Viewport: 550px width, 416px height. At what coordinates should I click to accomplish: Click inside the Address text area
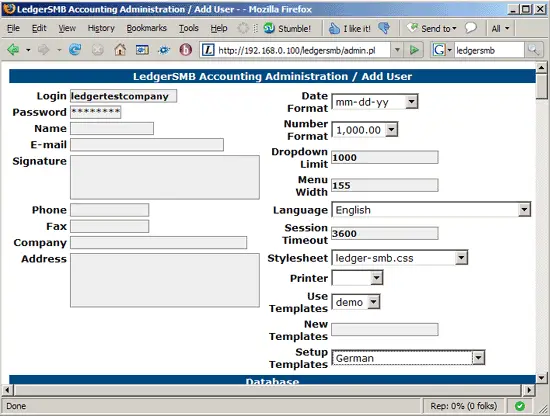(x=165, y=280)
